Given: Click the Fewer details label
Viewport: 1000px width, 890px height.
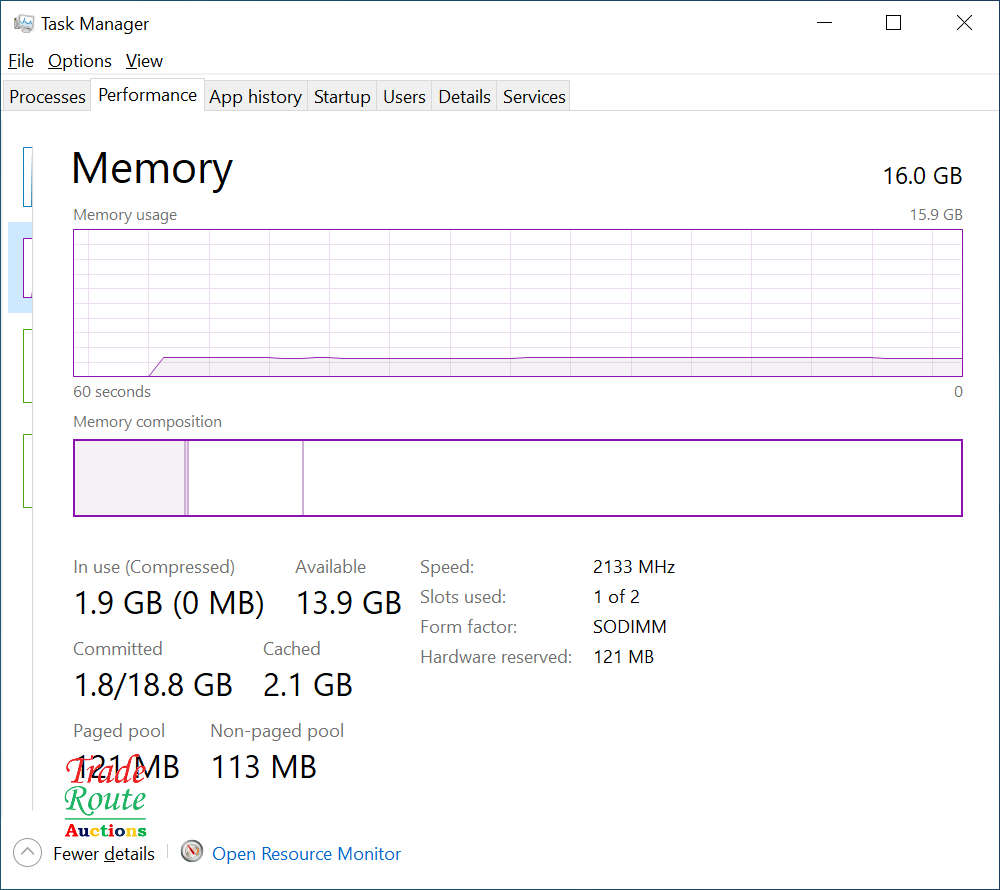Looking at the screenshot, I should tap(104, 854).
